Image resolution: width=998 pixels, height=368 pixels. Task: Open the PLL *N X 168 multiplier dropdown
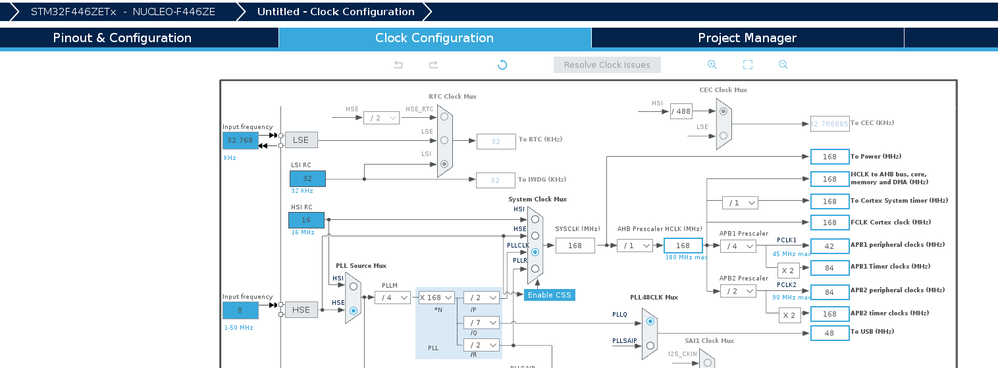coord(436,297)
